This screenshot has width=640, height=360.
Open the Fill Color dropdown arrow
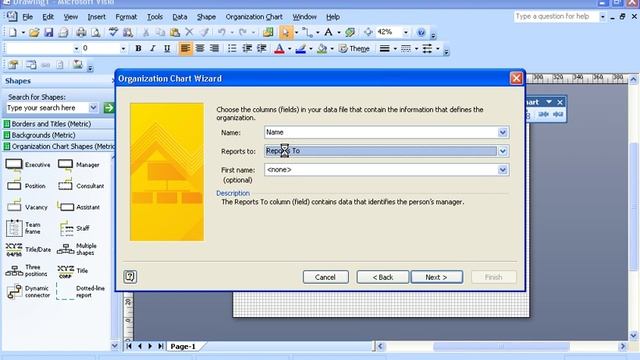click(x=332, y=49)
